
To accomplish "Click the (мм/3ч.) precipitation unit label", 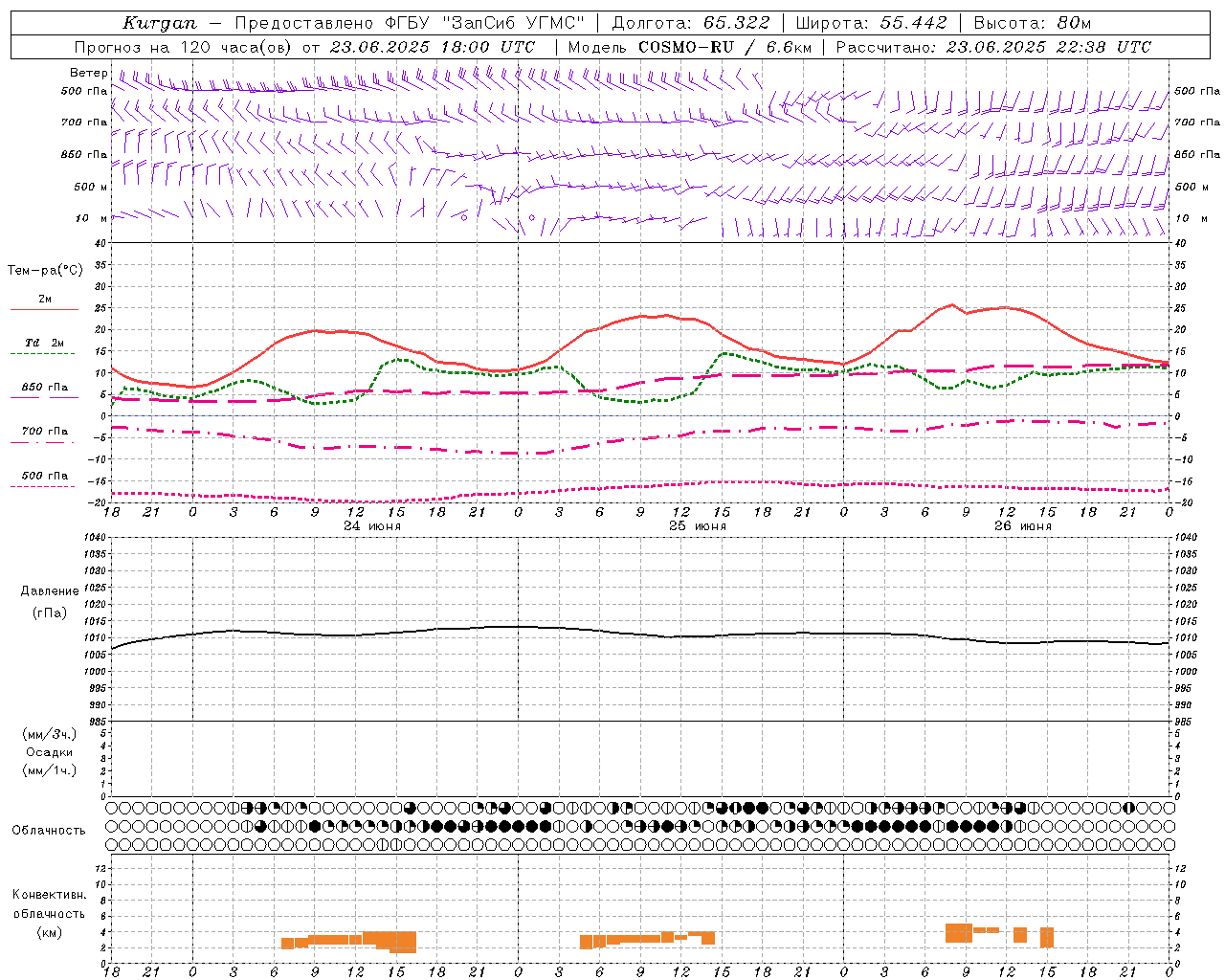I will (x=50, y=734).
